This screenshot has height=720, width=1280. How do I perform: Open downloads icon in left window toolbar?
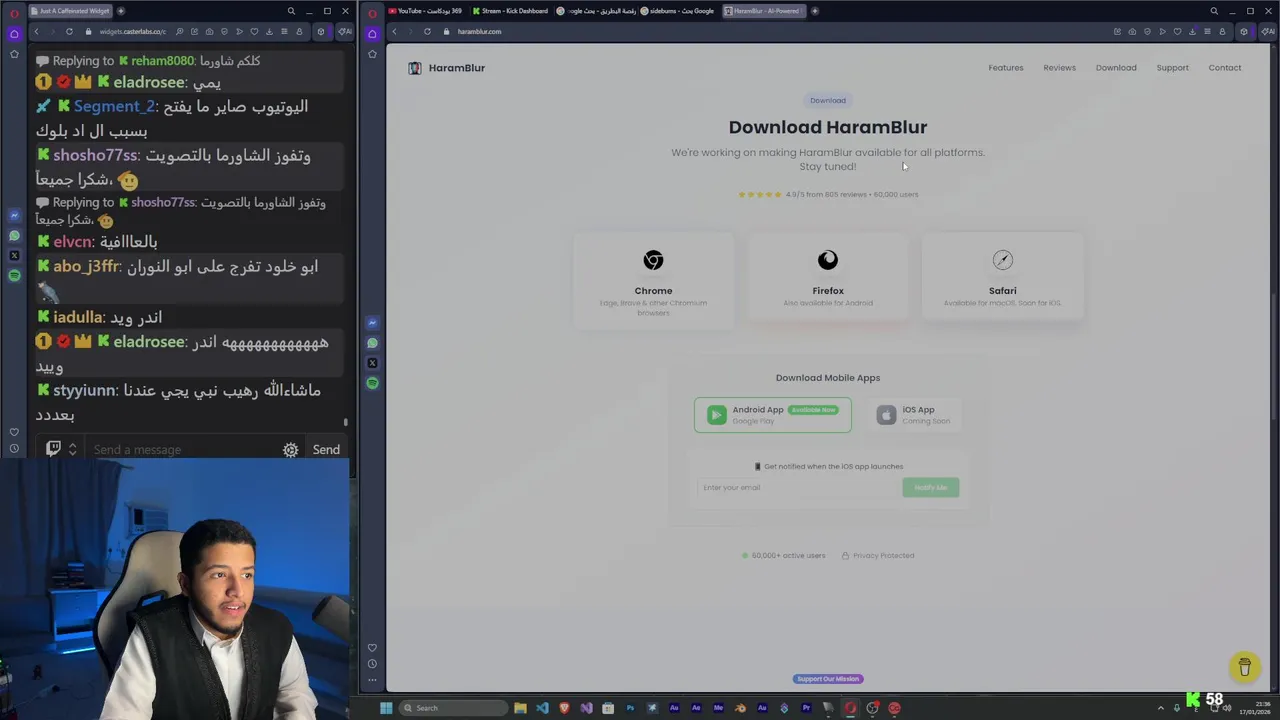point(269,31)
